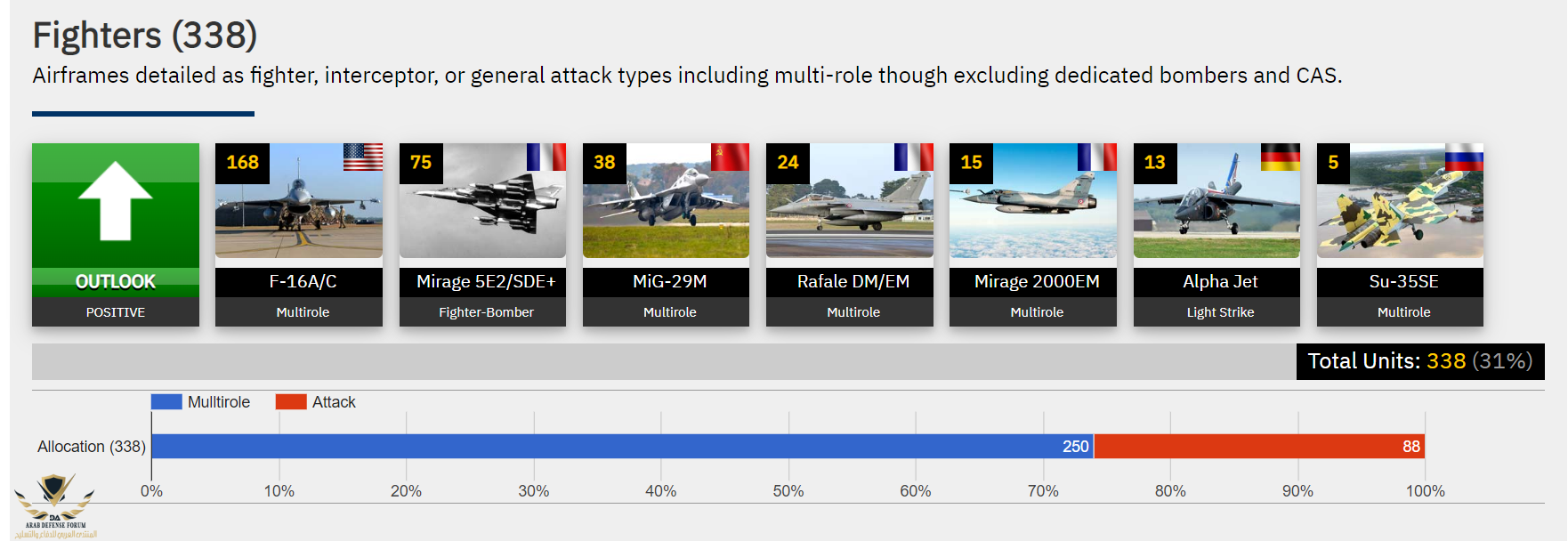Click the 75 count badge on Mirage 5E2/SDE+
The height and width of the screenshot is (541, 1568).
421,163
